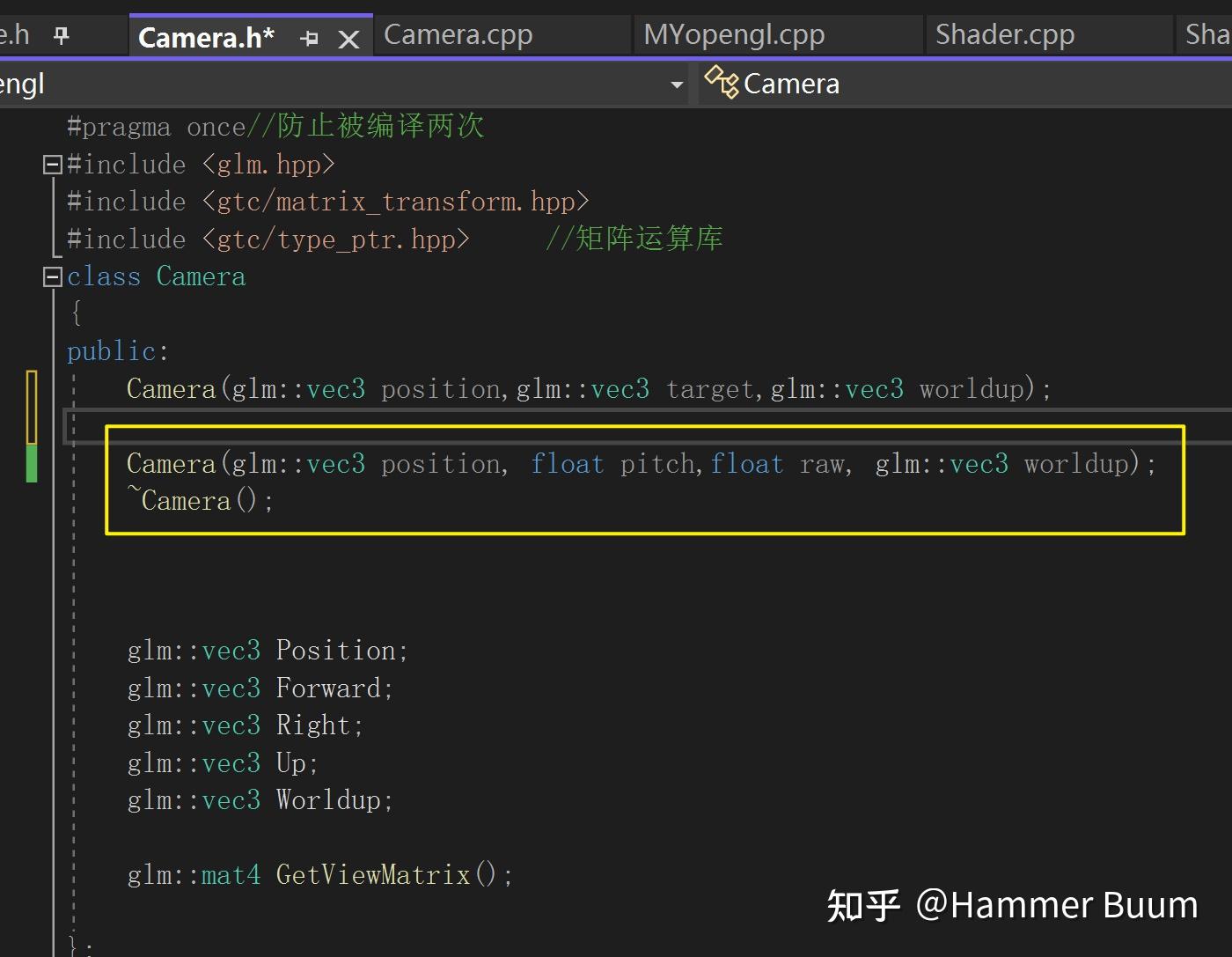Switch to the Camera.cpp tab
The image size is (1232, 957).
point(458,34)
